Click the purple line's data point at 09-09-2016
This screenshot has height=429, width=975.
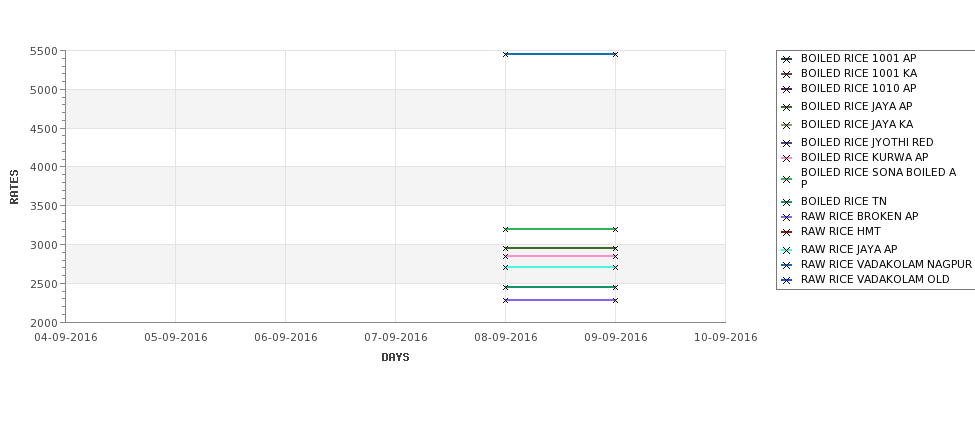pos(615,300)
